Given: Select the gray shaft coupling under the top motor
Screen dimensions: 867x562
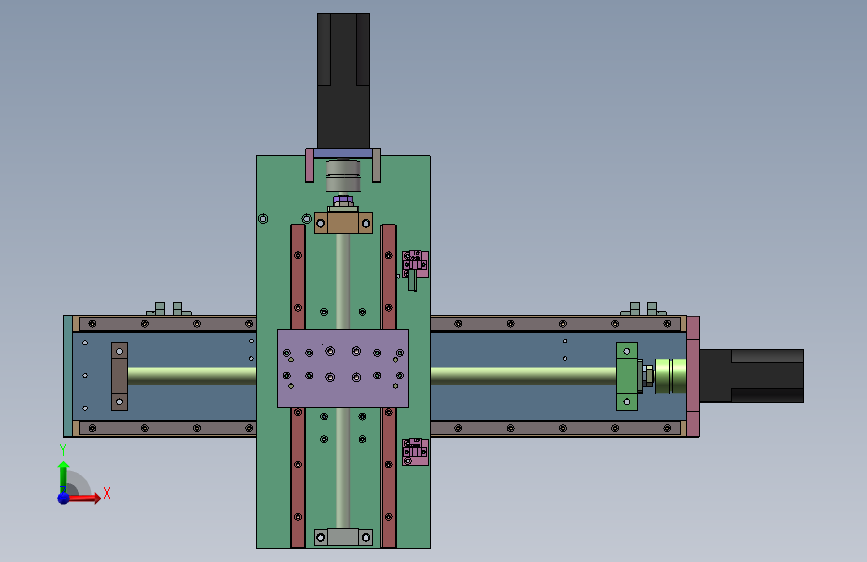Looking at the screenshot, I should [x=343, y=176].
